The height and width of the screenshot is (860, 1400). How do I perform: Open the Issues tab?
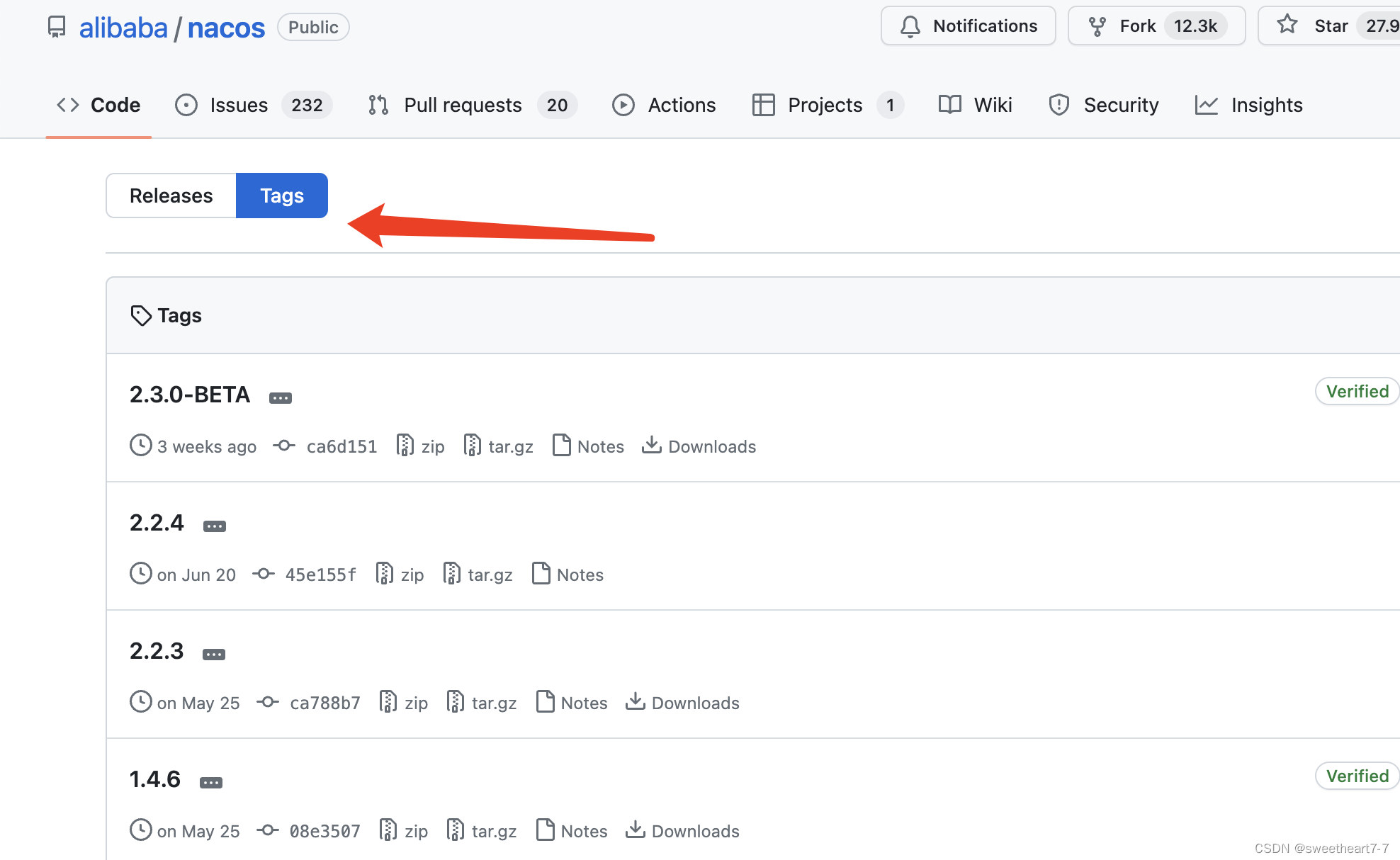coord(253,105)
